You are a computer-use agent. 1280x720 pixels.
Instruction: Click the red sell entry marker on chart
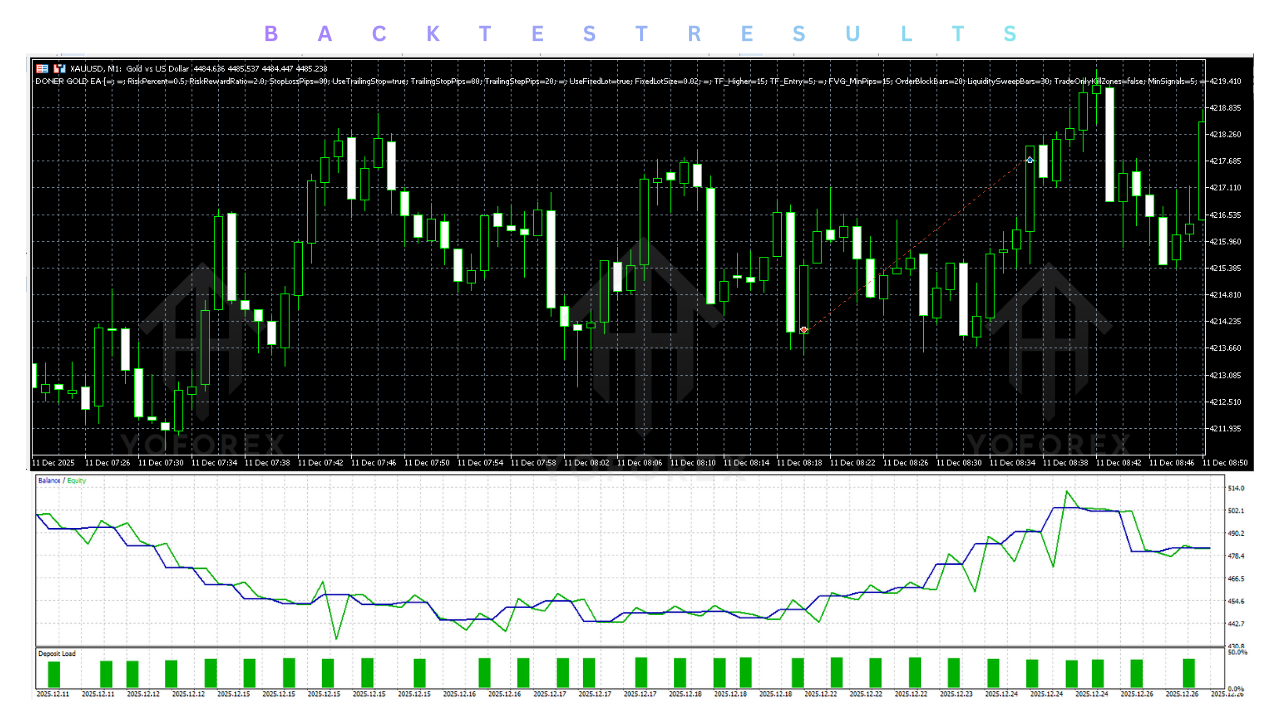coord(803,330)
